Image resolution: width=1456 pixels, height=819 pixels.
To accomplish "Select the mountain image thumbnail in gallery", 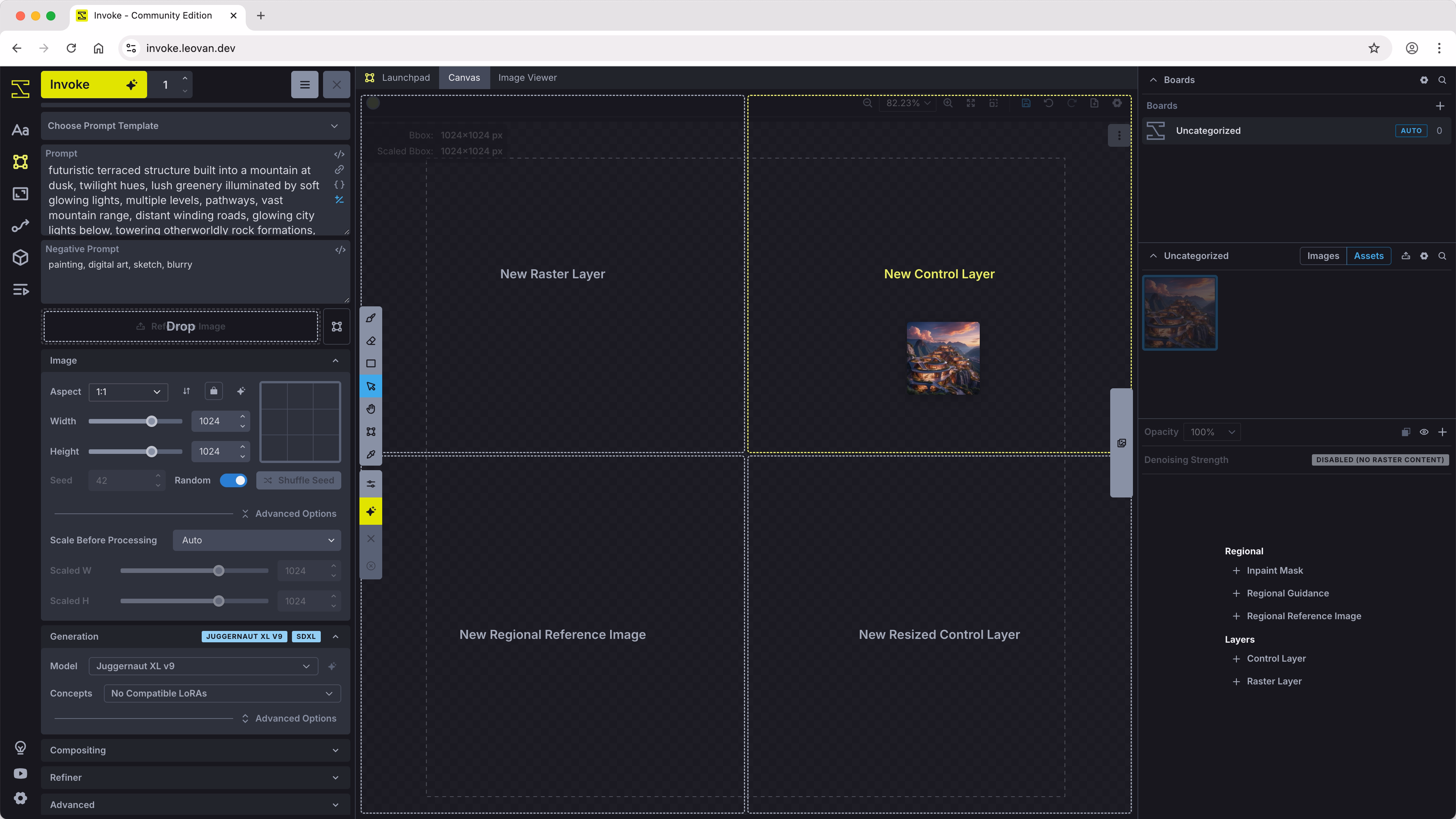I will pyautogui.click(x=1180, y=312).
